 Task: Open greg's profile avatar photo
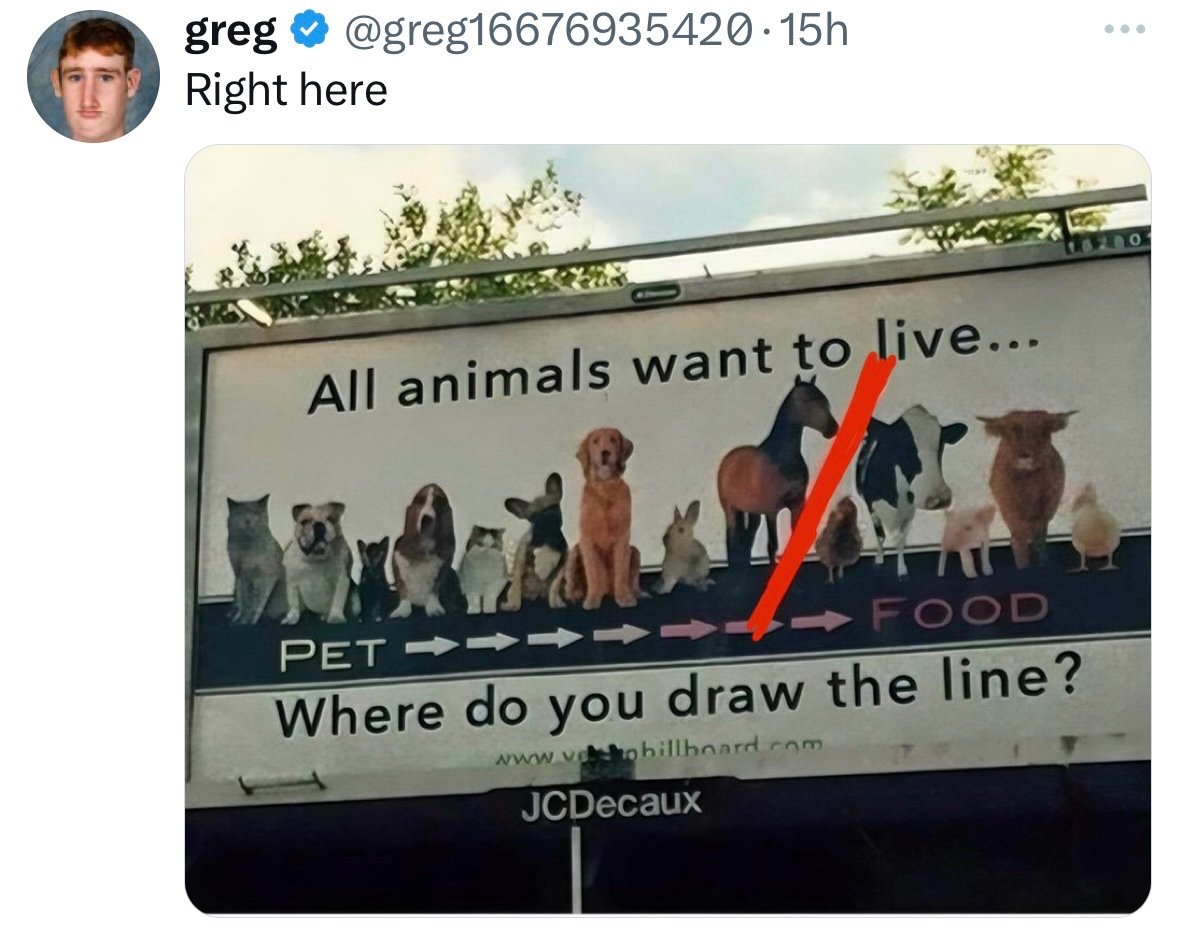tap(93, 76)
